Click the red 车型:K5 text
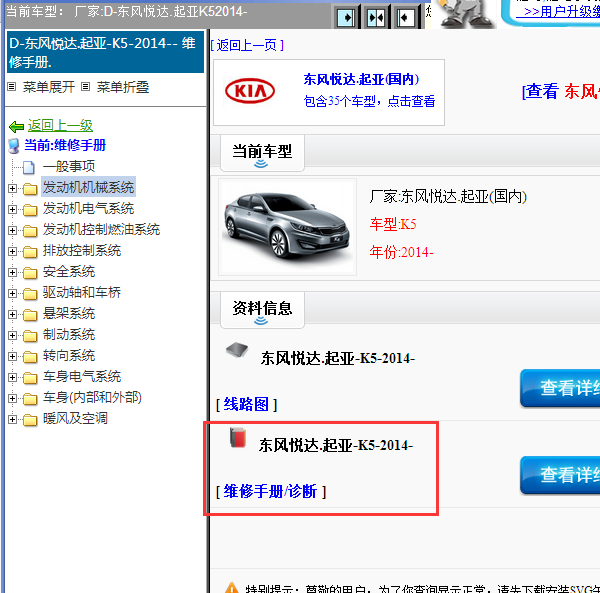 point(393,224)
